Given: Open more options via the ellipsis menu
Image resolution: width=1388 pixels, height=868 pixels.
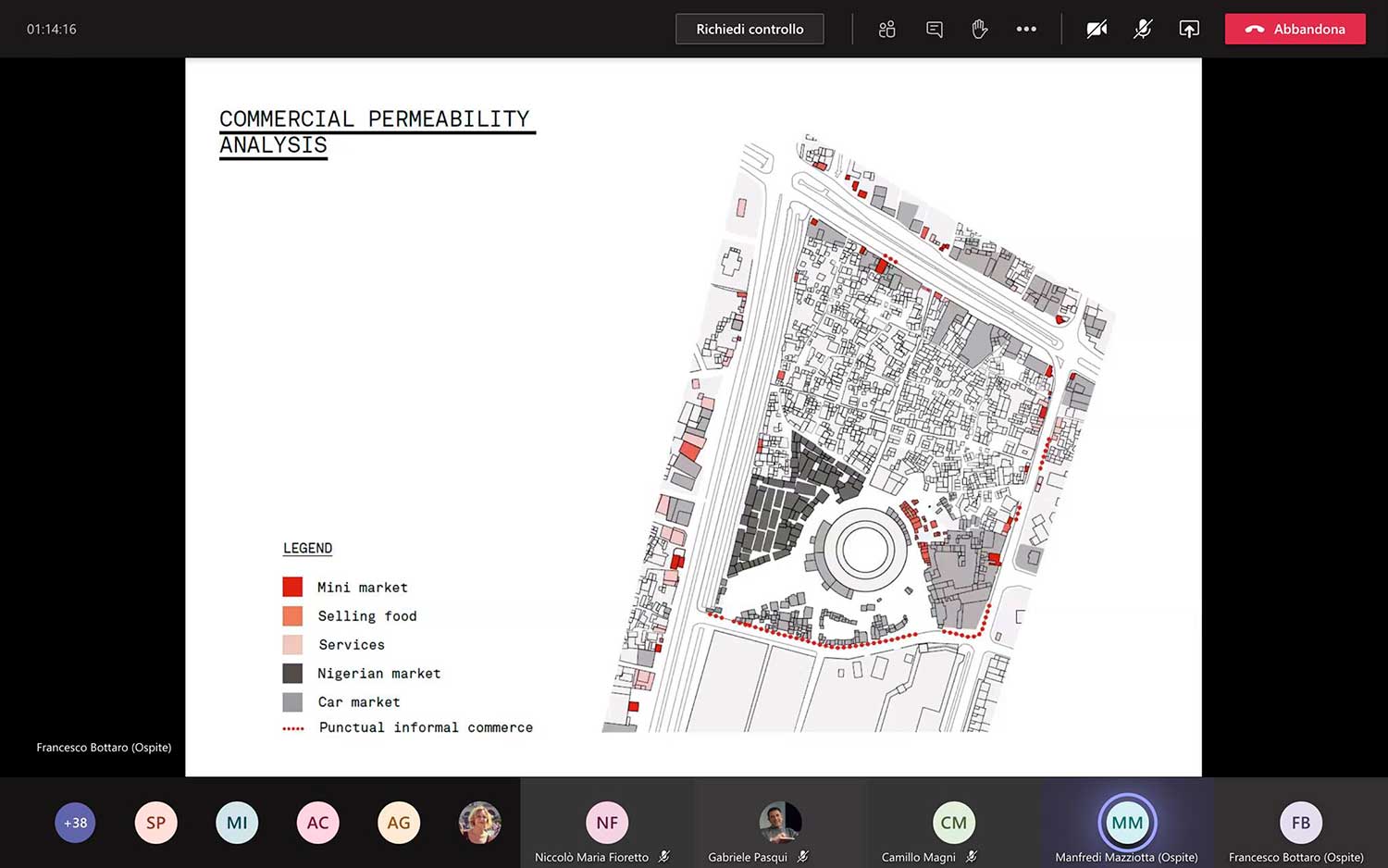Looking at the screenshot, I should (x=1025, y=29).
